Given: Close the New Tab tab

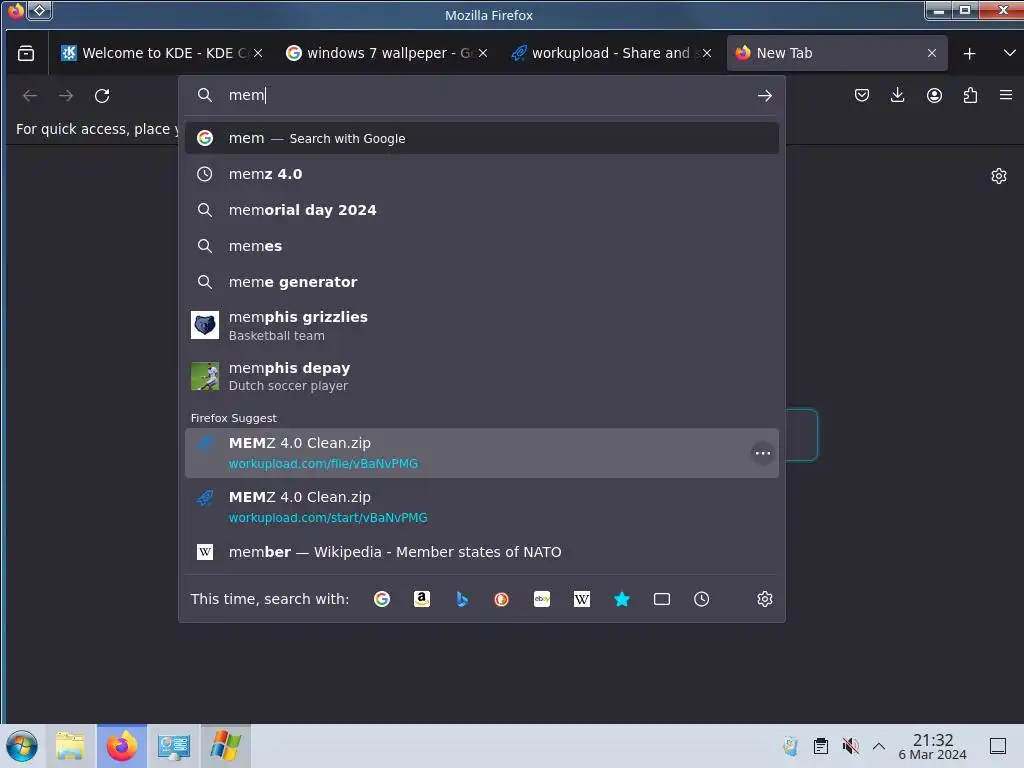Looking at the screenshot, I should click(x=932, y=54).
